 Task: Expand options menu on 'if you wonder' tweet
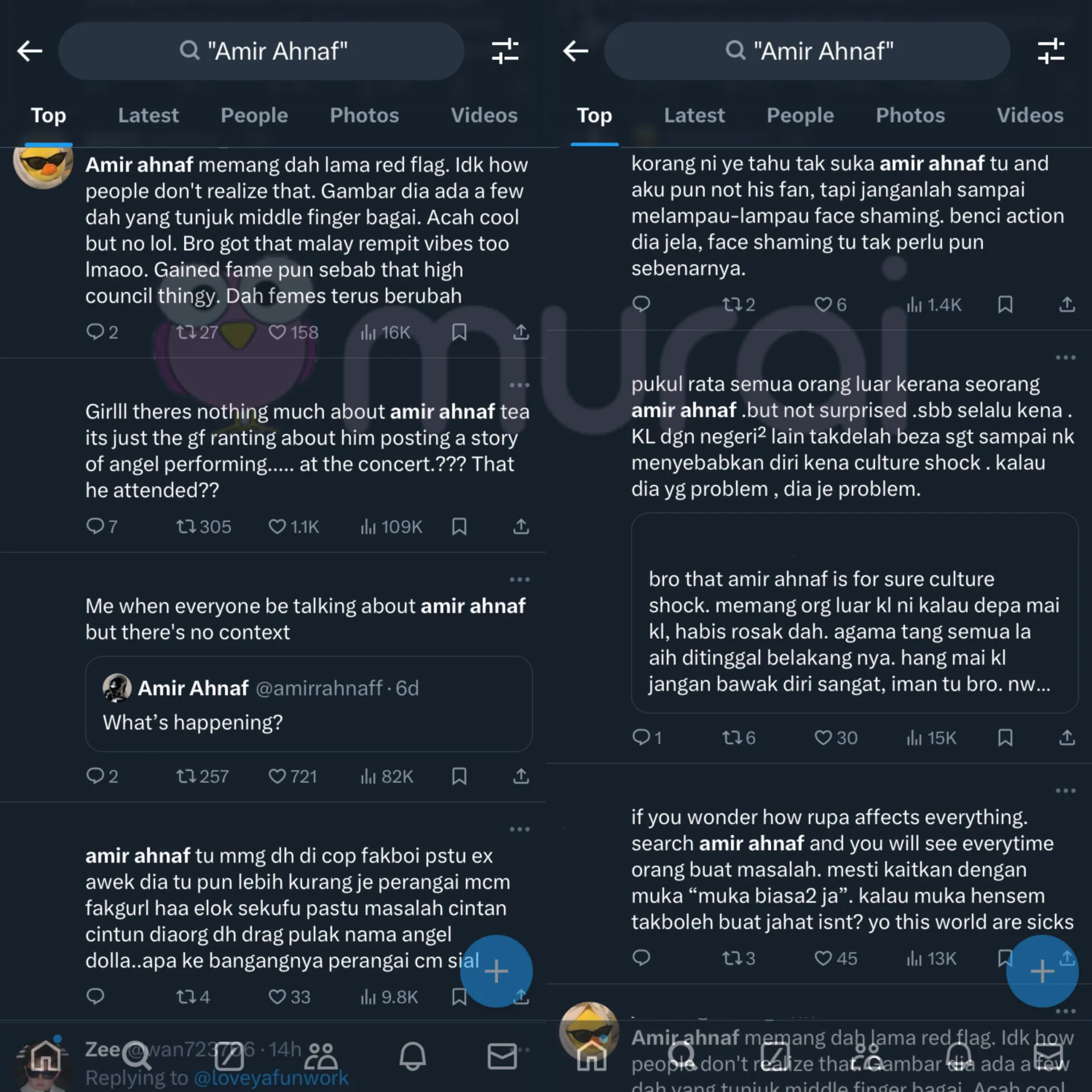point(1065,791)
